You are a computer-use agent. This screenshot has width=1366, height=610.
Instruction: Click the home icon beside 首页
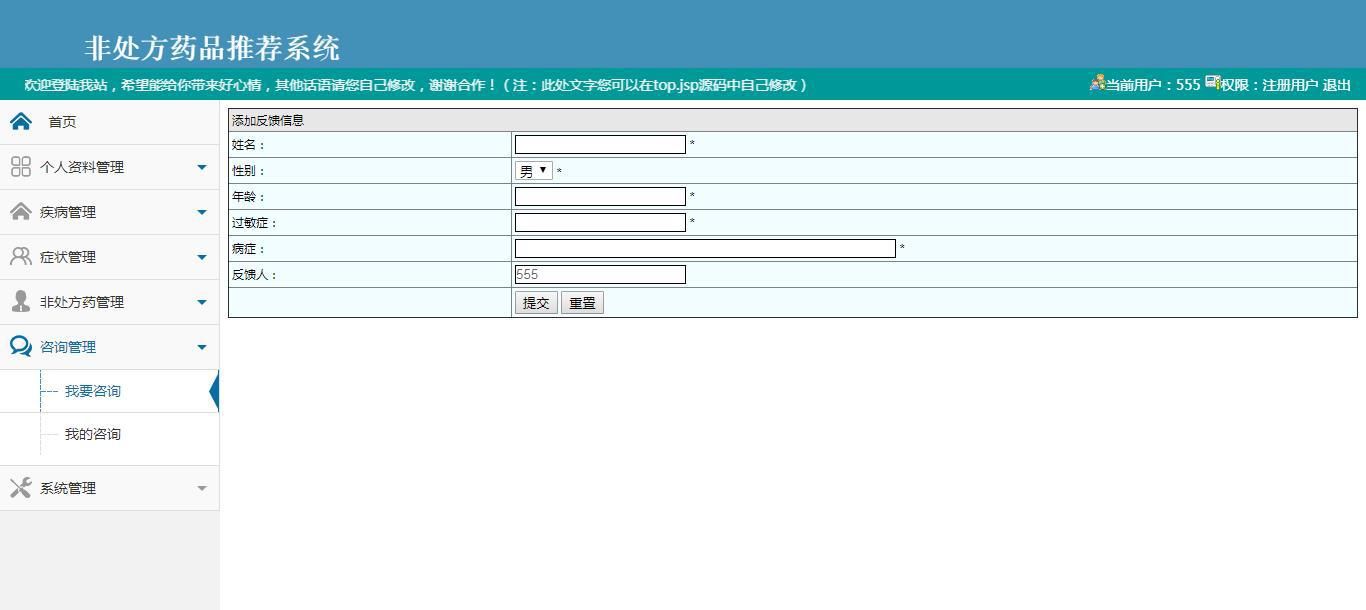20,121
